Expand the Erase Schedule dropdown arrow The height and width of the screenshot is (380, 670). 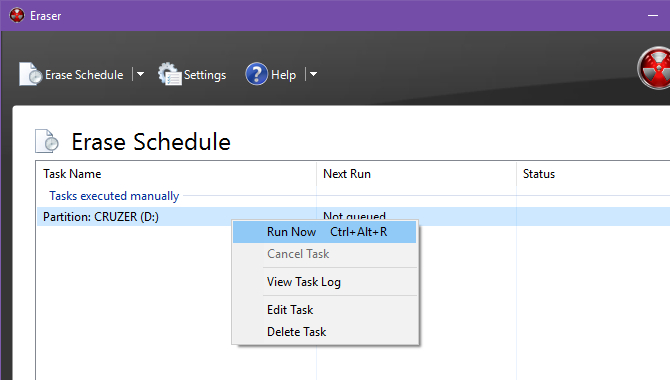click(x=140, y=74)
